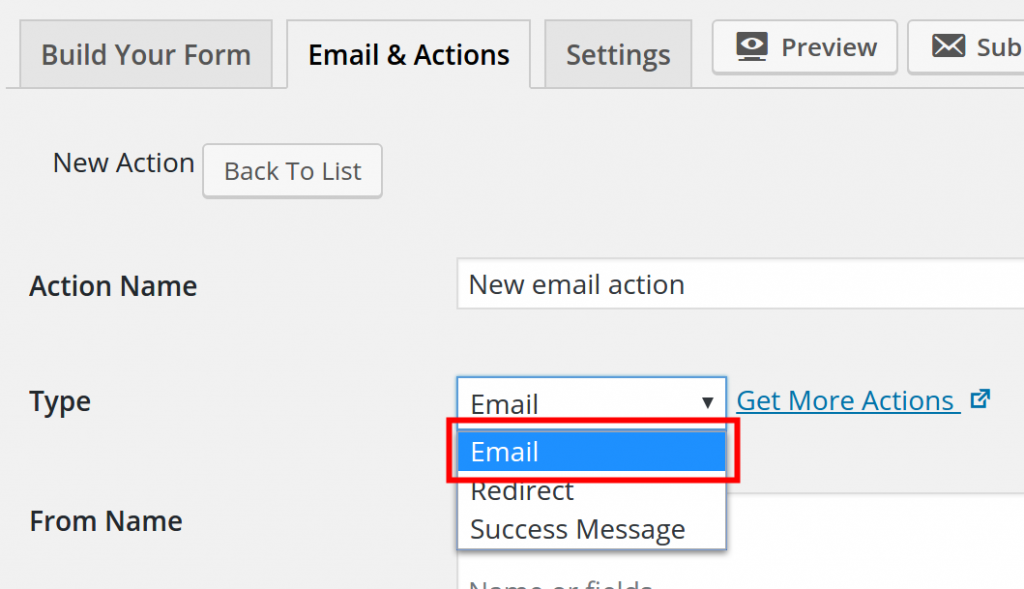Click external link icon beside Get More Actions
Image resolution: width=1024 pixels, height=589 pixels.
point(980,399)
